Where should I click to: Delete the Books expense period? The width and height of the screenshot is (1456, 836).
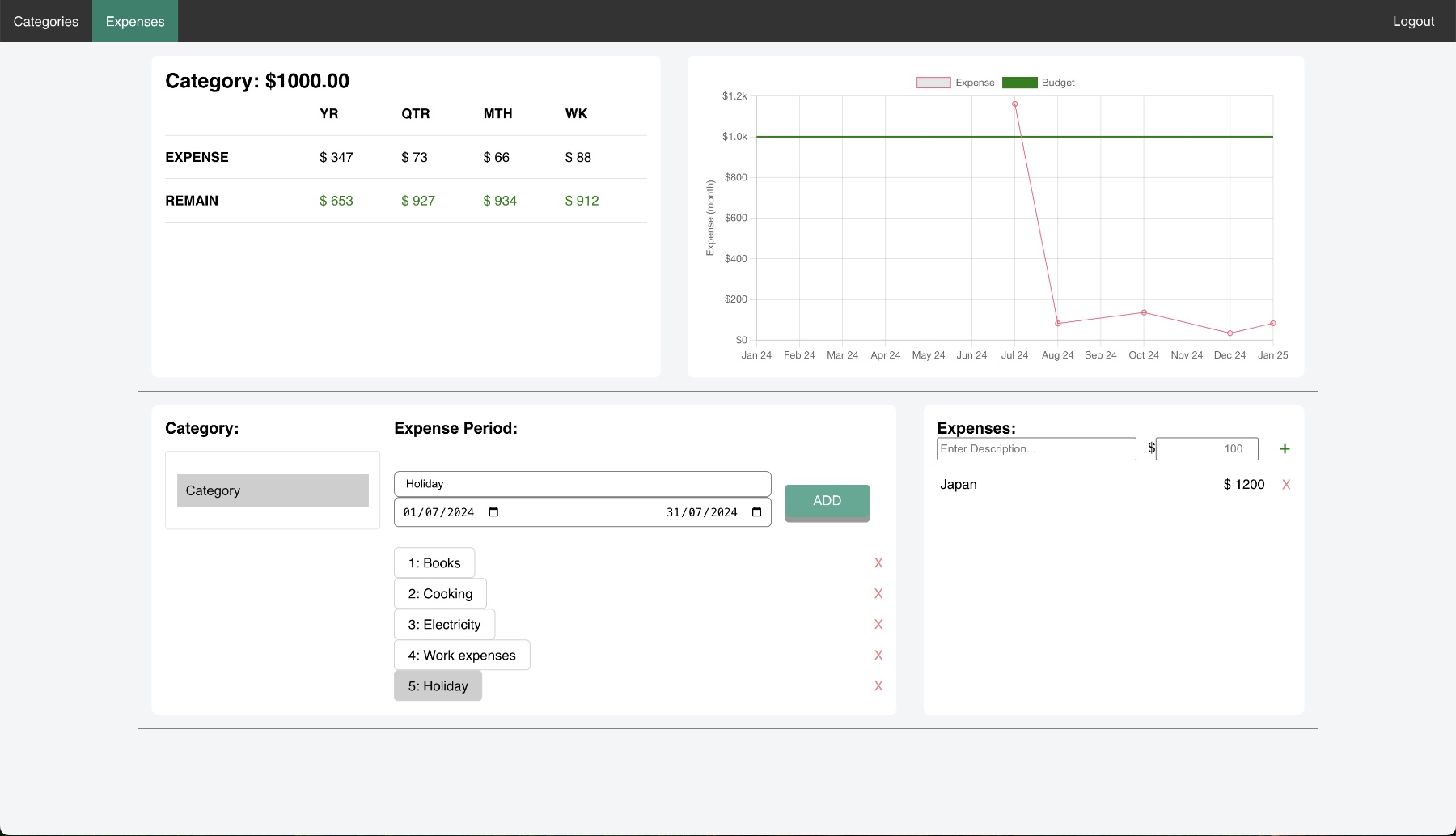pyautogui.click(x=878, y=563)
